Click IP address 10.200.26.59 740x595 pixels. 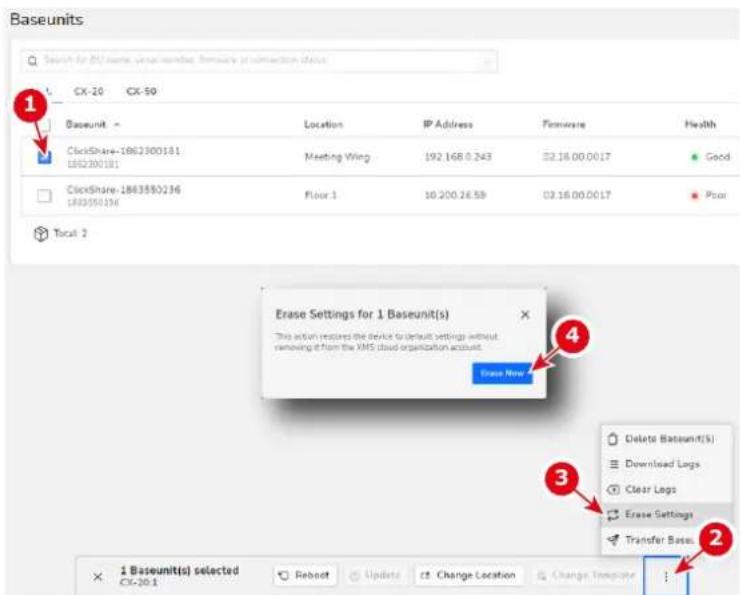tap(455, 195)
